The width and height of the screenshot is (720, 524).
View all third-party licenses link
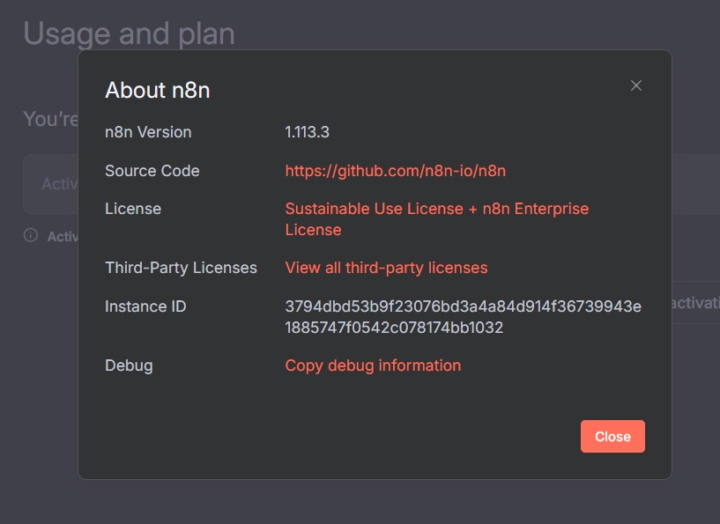click(386, 268)
